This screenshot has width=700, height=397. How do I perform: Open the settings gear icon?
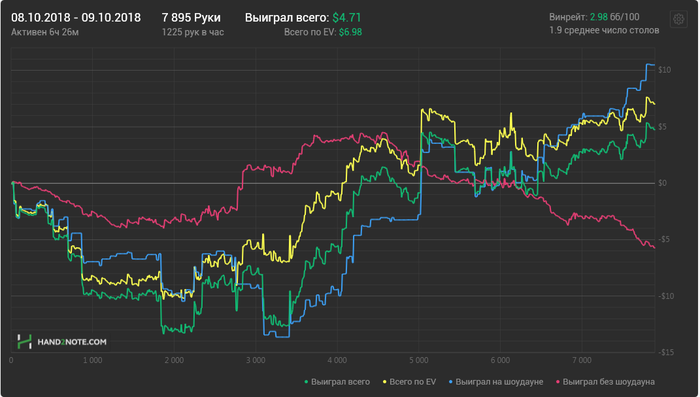(x=679, y=19)
